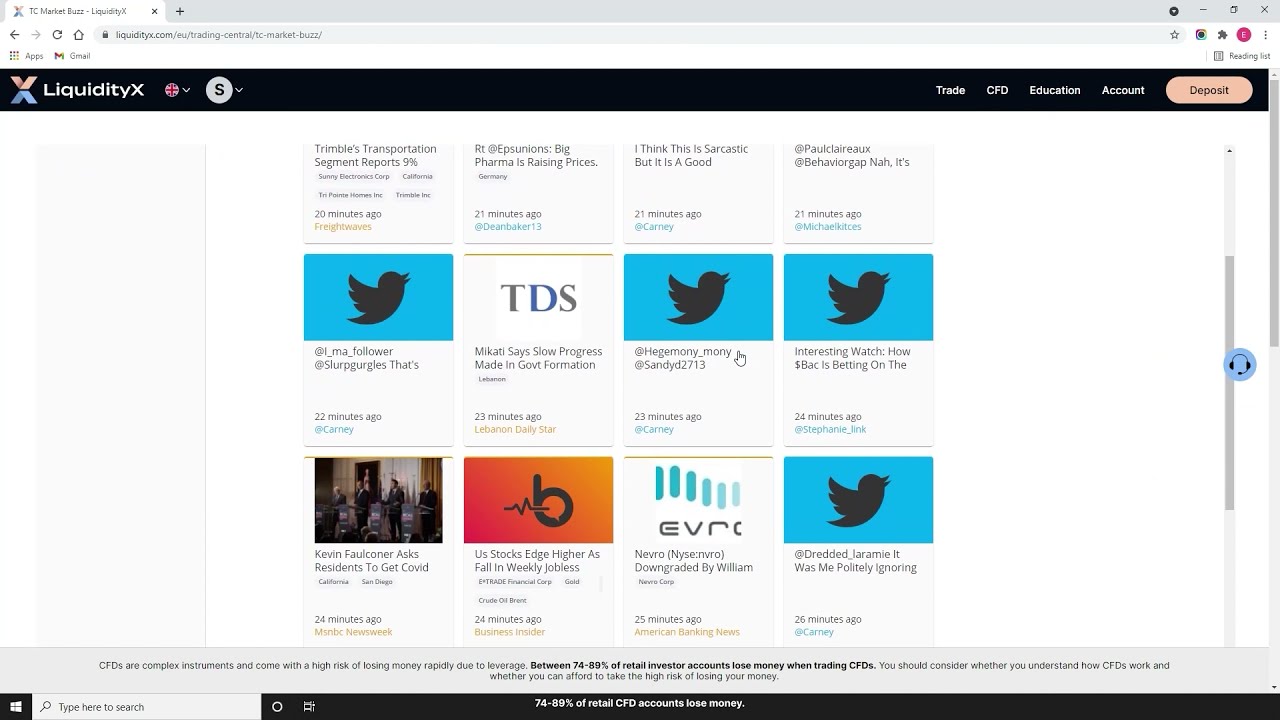Open Mikati Says Slow Progress headline
Image resolution: width=1280 pixels, height=720 pixels.
[x=538, y=358]
